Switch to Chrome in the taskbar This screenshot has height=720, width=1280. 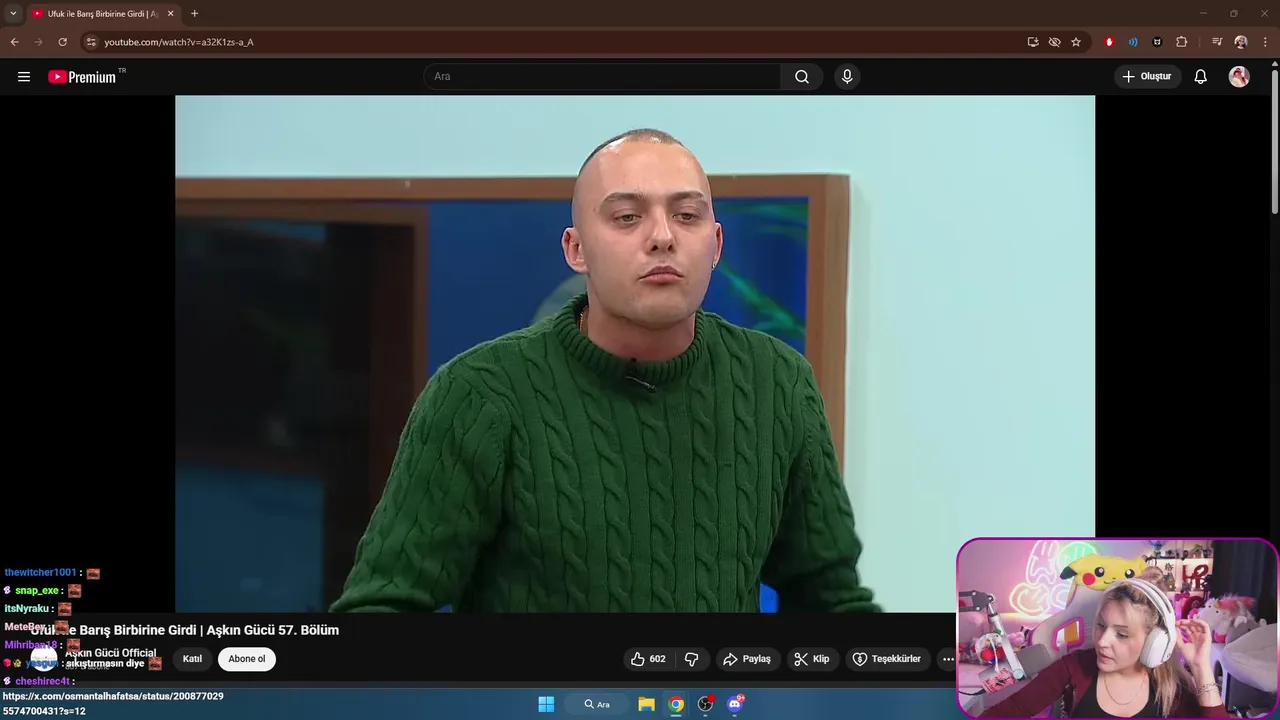tap(676, 704)
